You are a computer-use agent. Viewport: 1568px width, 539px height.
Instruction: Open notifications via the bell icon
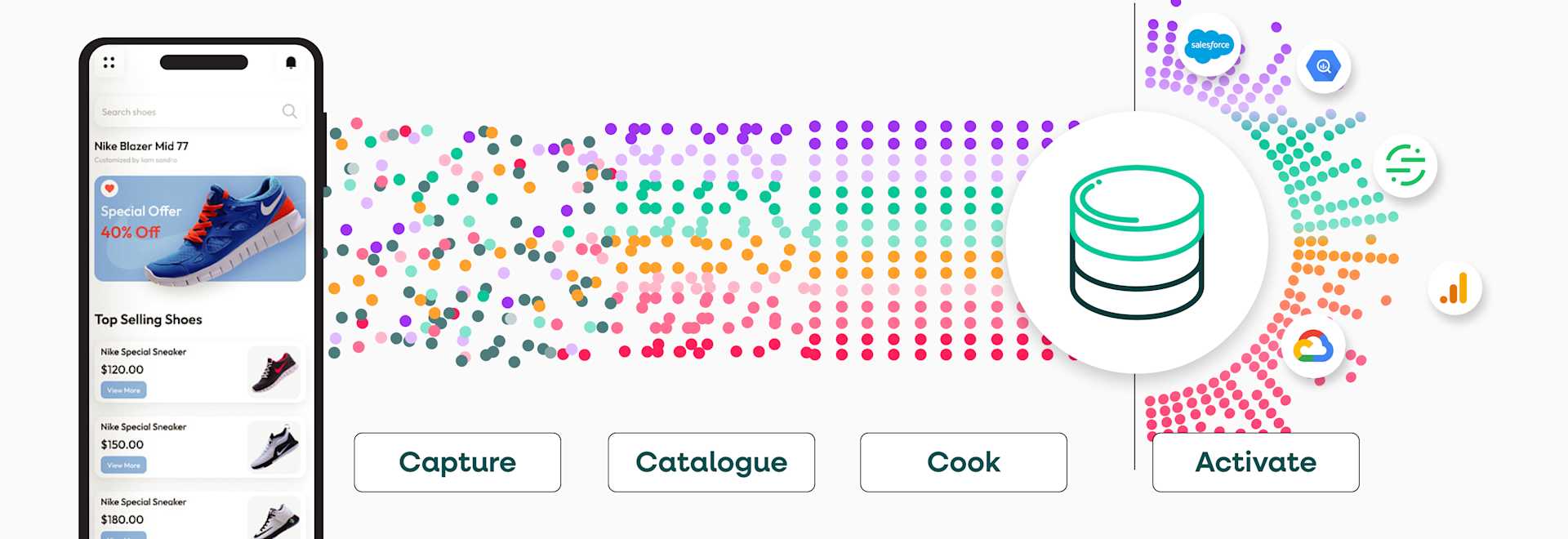[x=291, y=62]
